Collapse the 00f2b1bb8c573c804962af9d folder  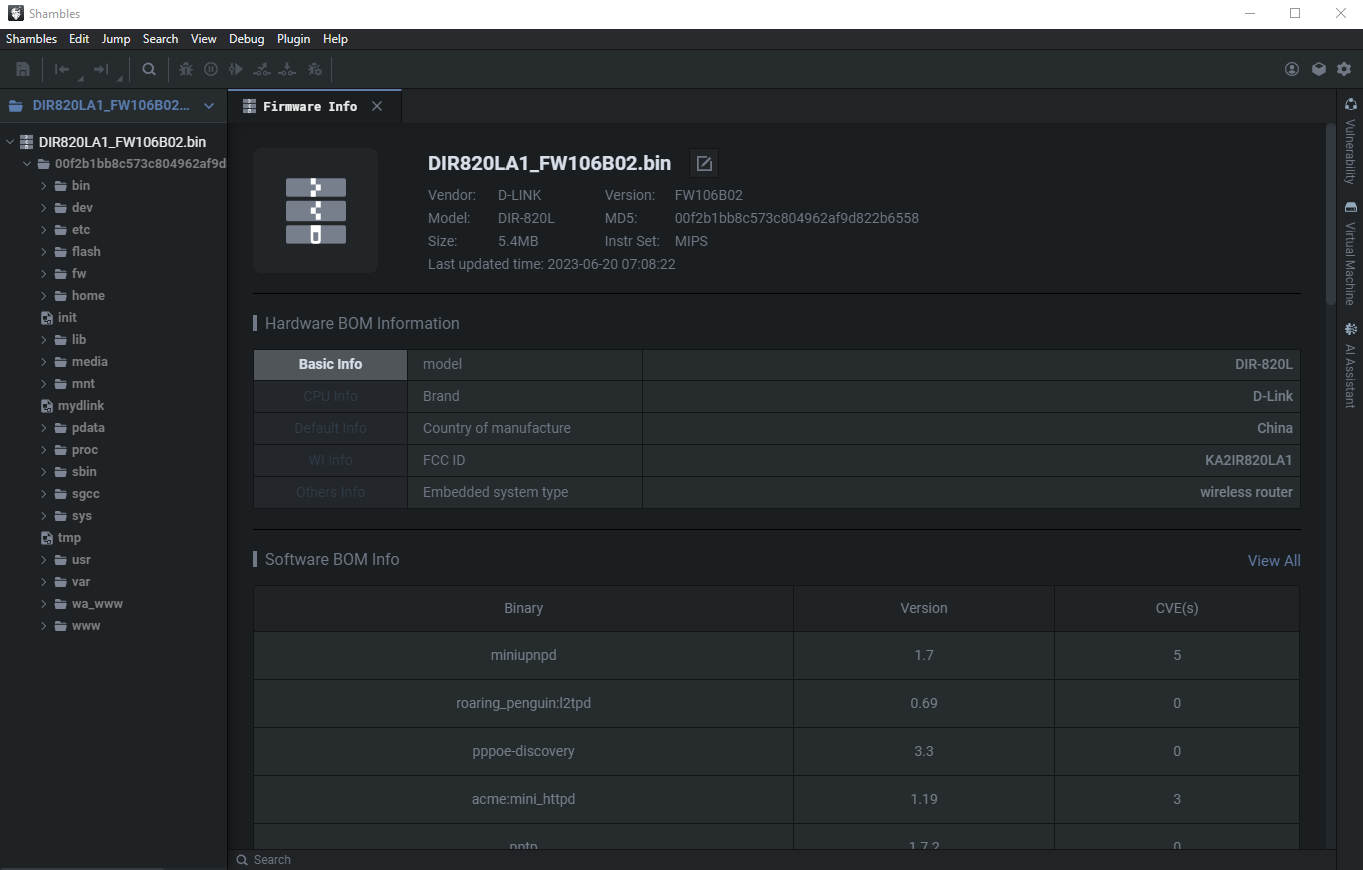27,164
